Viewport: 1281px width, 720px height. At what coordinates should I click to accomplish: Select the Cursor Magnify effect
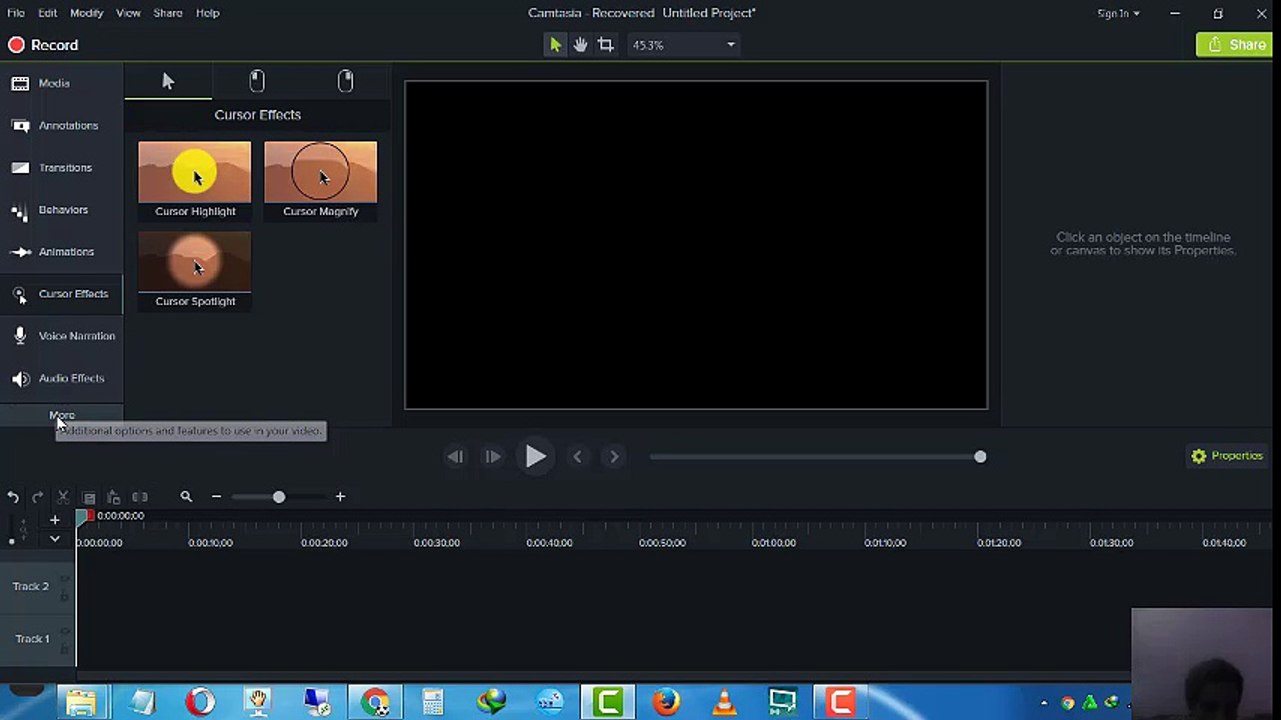[x=321, y=180]
